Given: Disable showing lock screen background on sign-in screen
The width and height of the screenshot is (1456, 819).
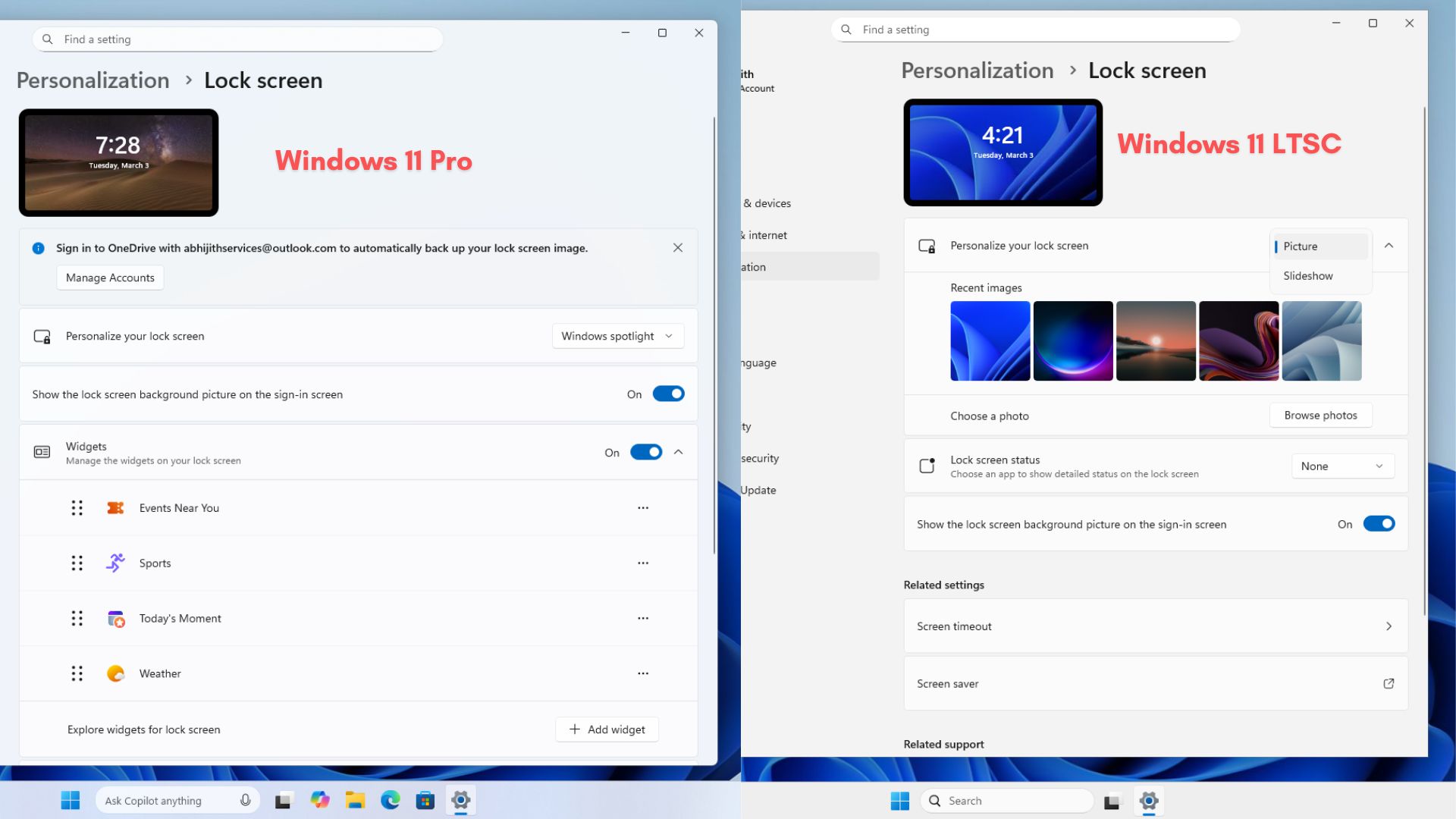Looking at the screenshot, I should [668, 394].
